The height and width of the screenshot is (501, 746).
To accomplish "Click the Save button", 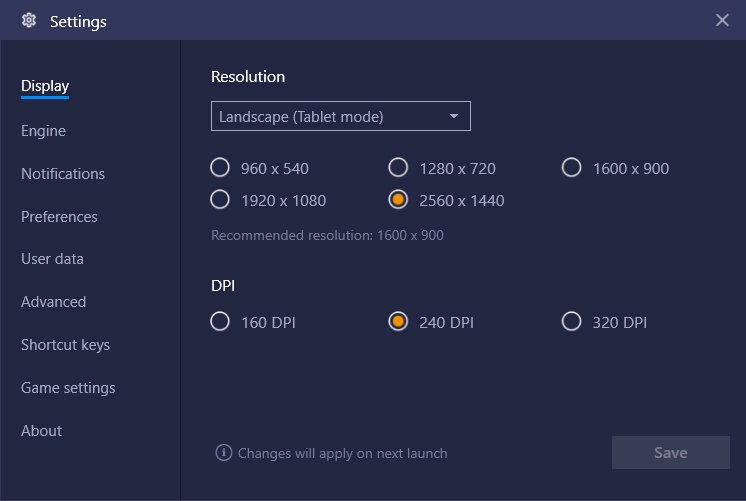I will [671, 452].
